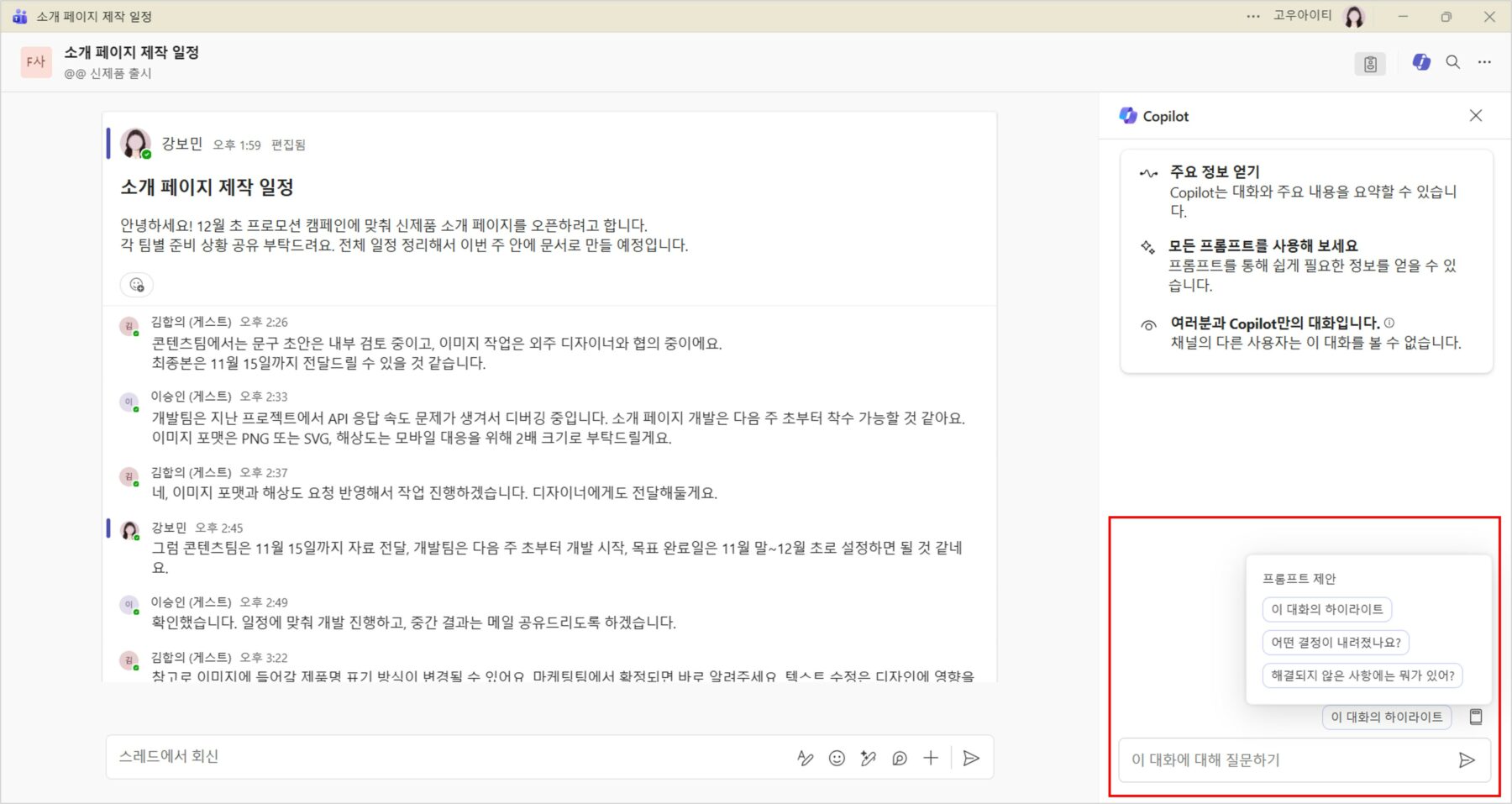Click the Loop component icon in reply box

point(899,759)
